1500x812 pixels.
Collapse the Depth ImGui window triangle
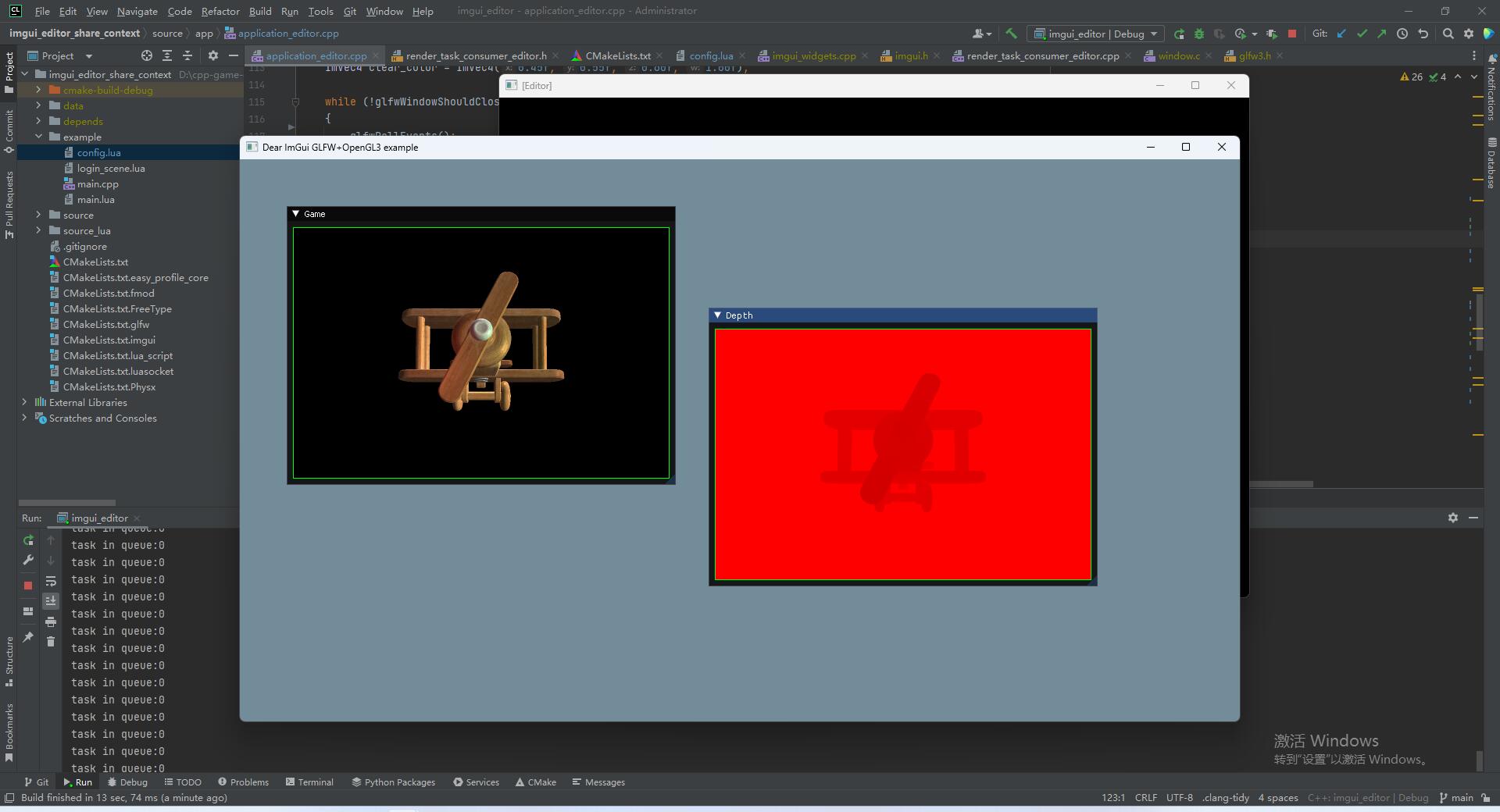click(x=717, y=315)
